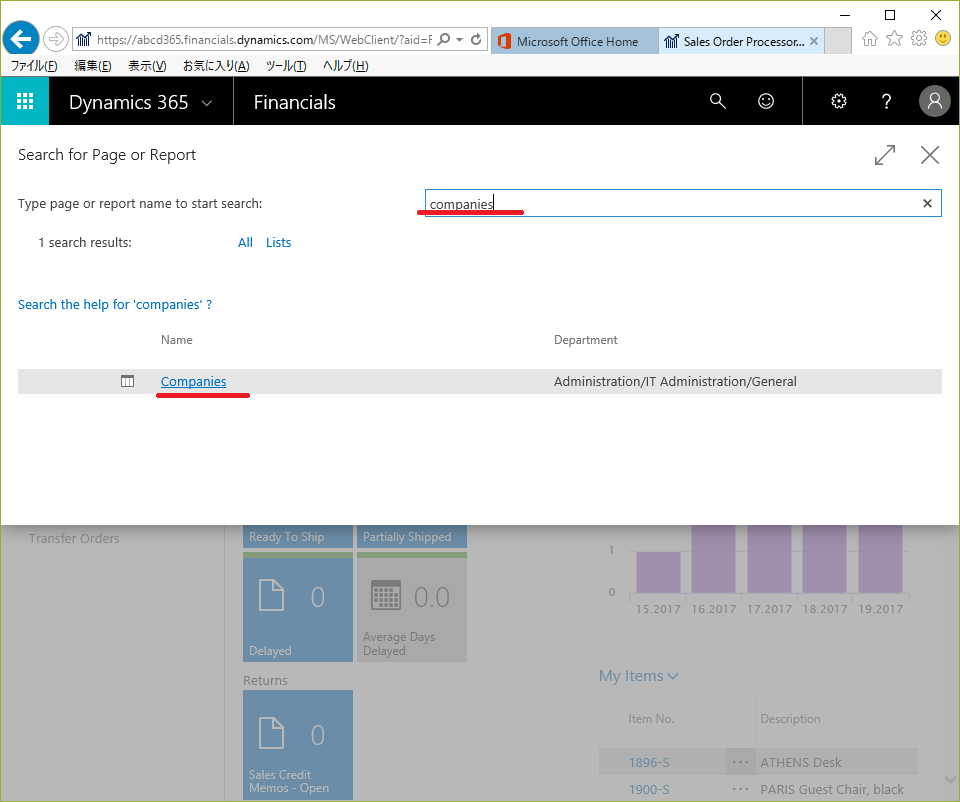This screenshot has height=802, width=960.
Task: Select the Sales Order Processor tab
Action: (x=742, y=41)
